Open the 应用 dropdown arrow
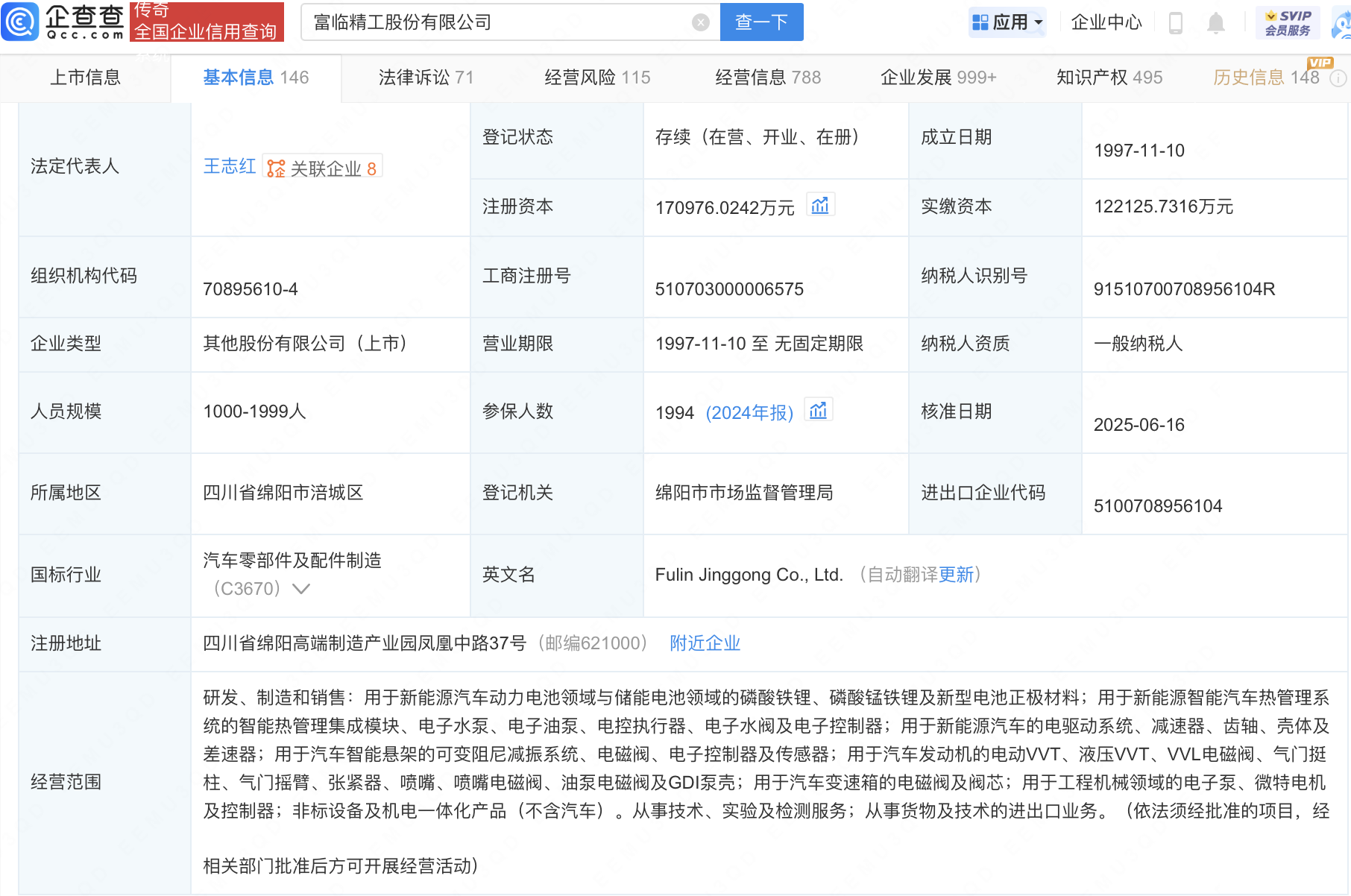Viewport: 1351px width, 896px height. coord(1039,22)
